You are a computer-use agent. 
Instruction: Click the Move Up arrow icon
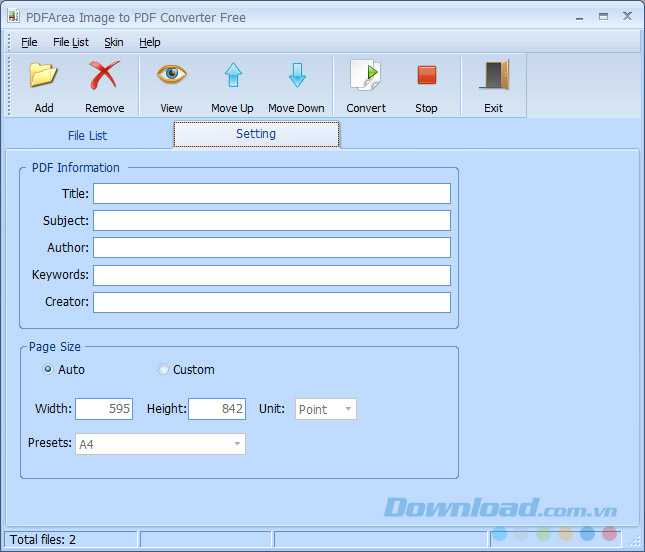point(232,76)
